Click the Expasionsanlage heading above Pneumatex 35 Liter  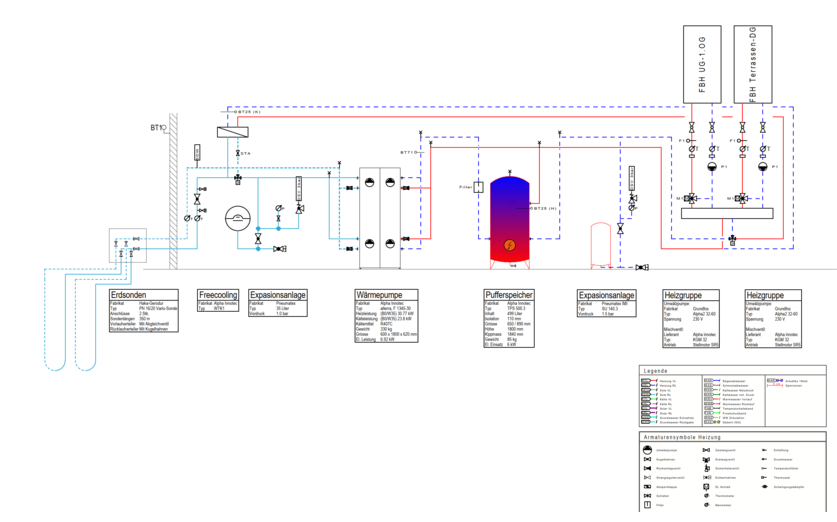278,295
